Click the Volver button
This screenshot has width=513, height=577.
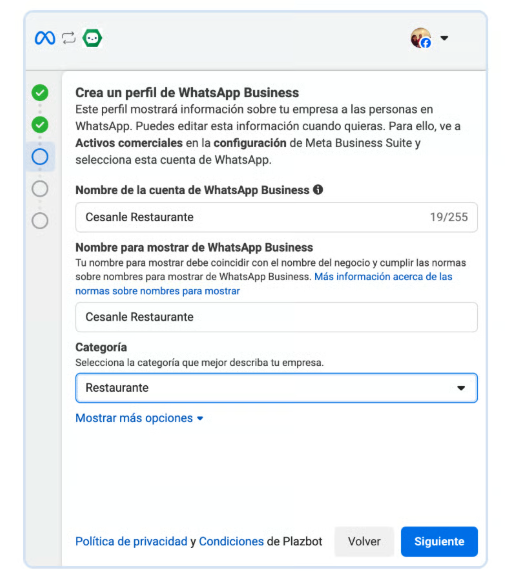[364, 541]
